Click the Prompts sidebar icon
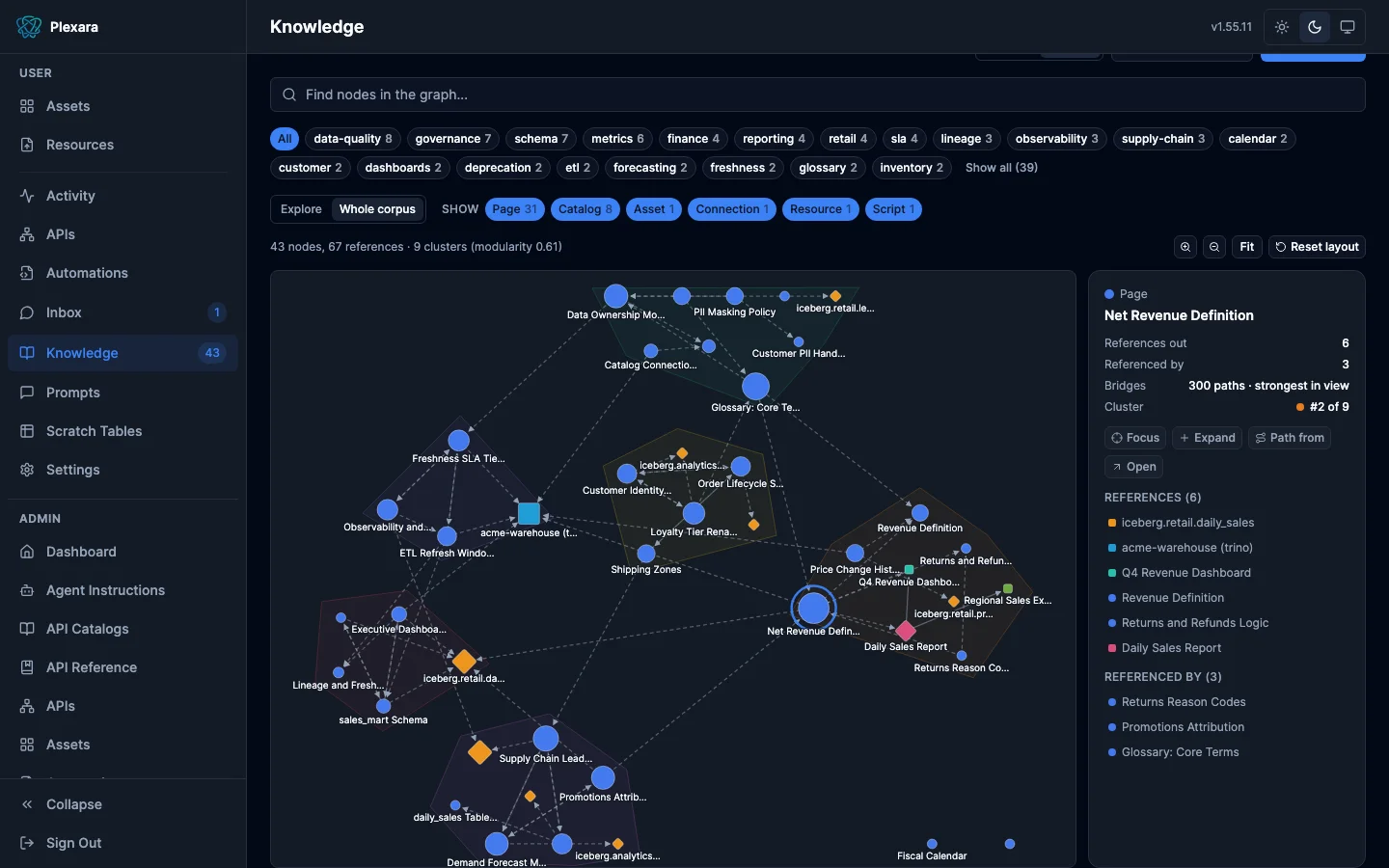This screenshot has width=1389, height=868. (27, 393)
